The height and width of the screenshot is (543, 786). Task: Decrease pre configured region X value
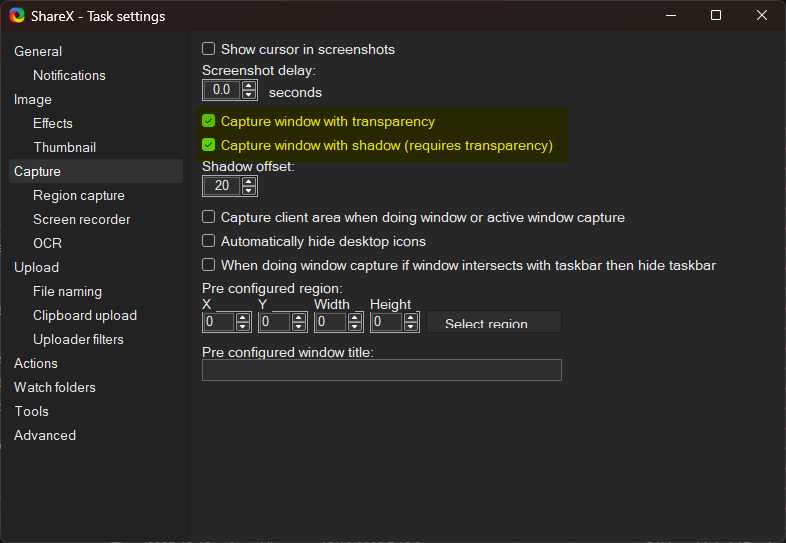243,326
